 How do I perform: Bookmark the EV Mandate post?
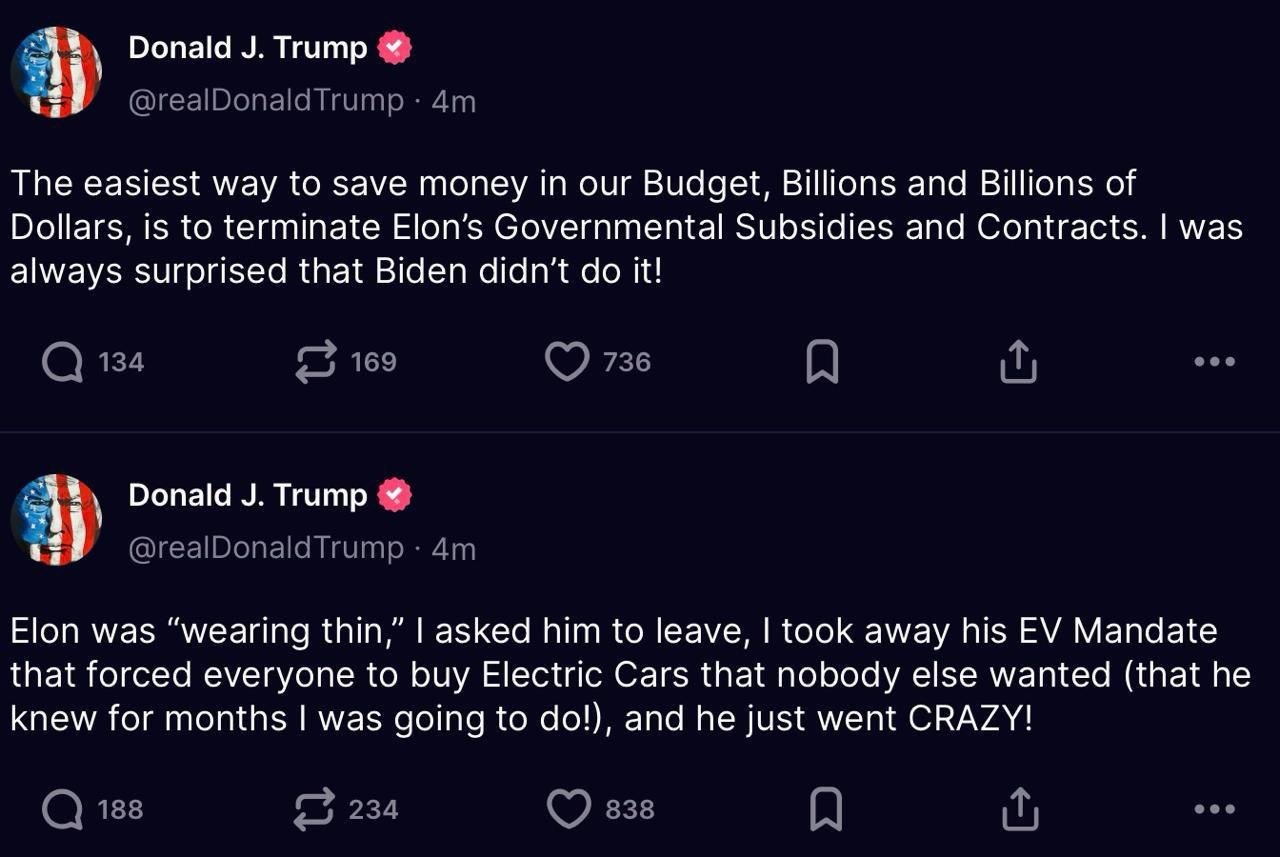click(824, 809)
